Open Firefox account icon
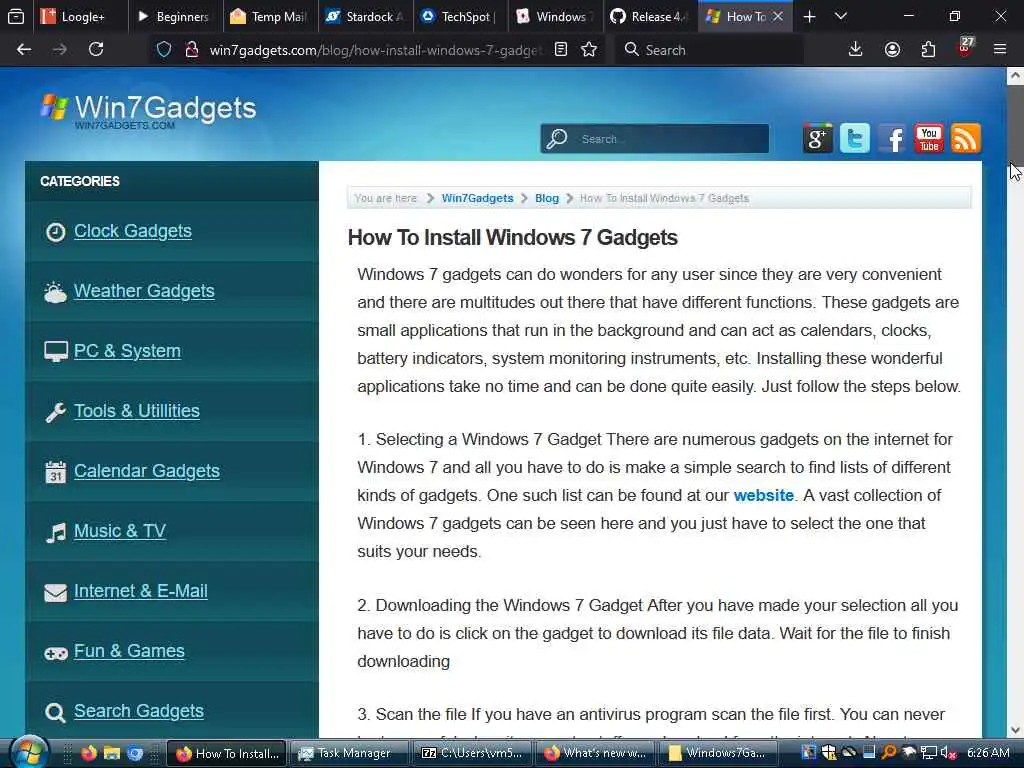 892,50
